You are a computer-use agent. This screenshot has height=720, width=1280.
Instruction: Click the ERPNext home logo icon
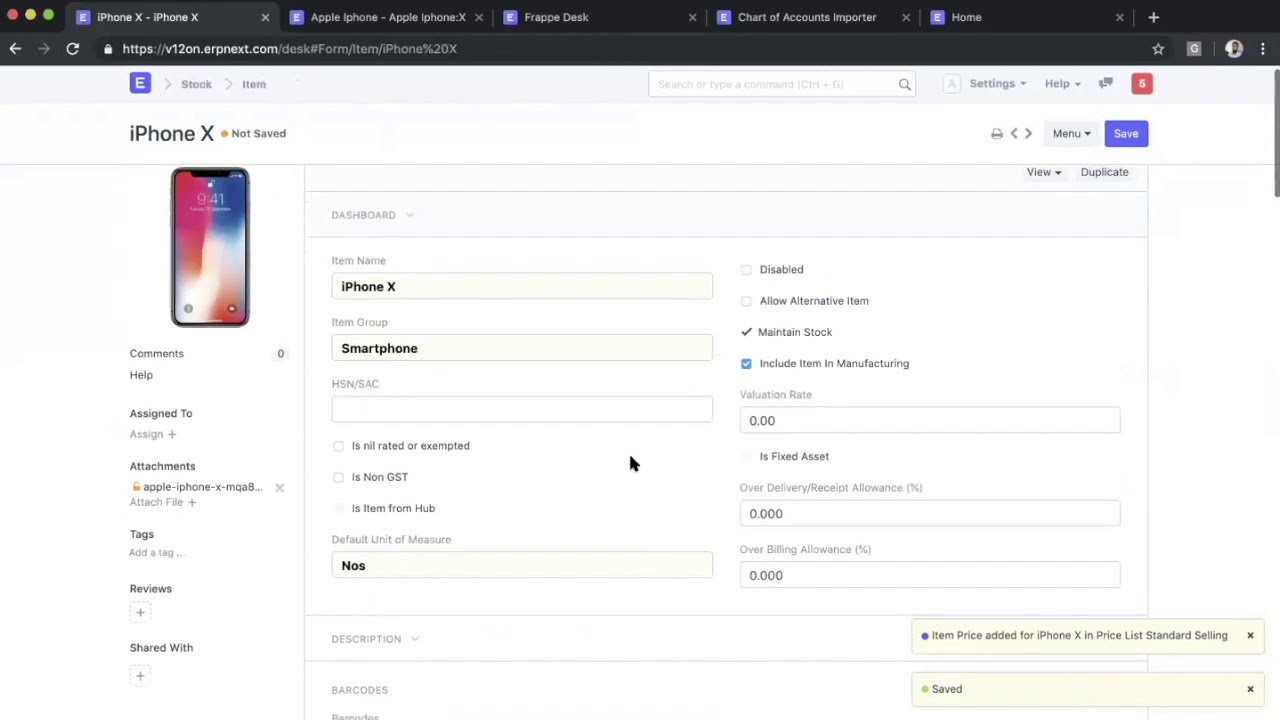click(140, 84)
